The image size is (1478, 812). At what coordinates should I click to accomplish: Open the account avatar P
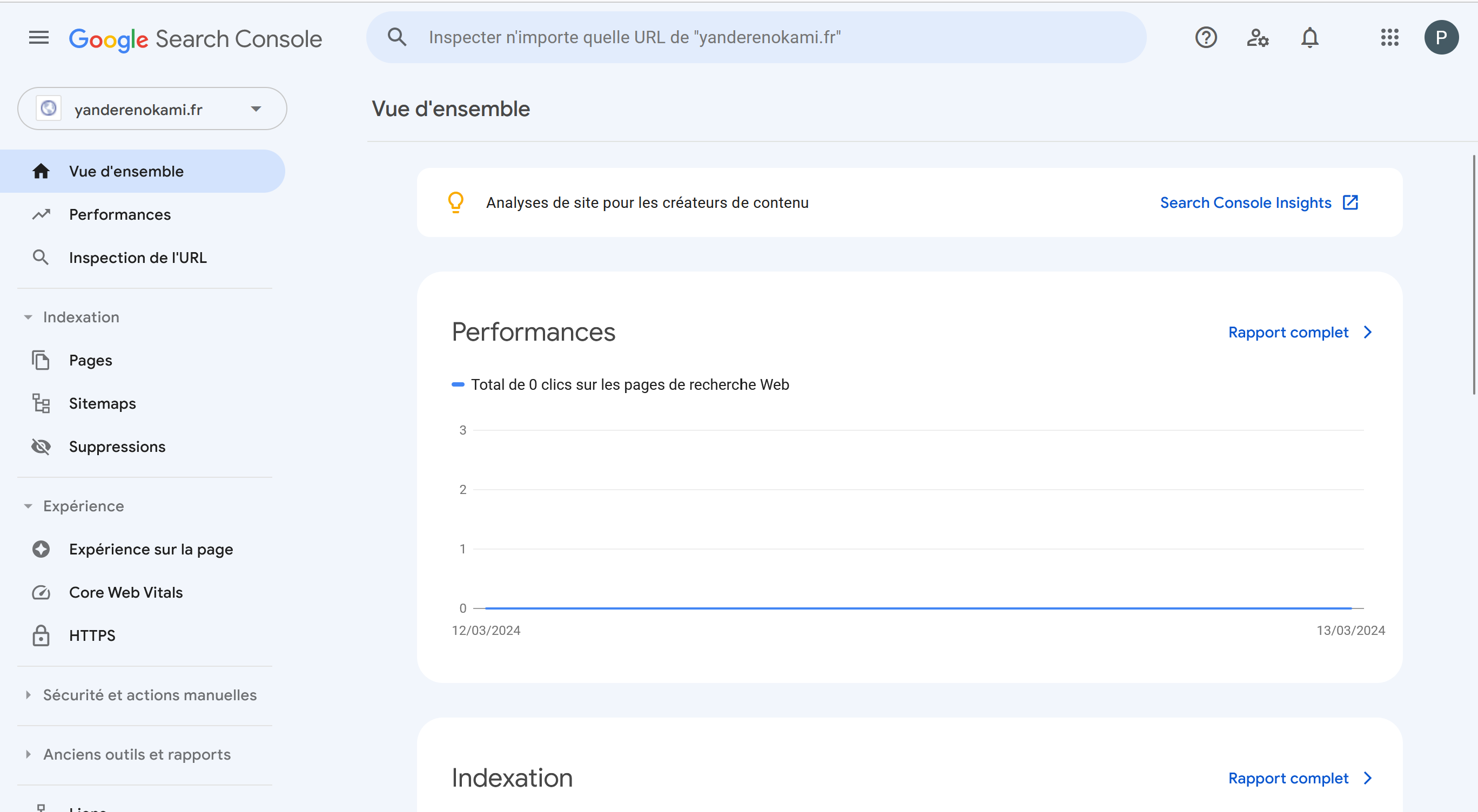click(x=1441, y=38)
